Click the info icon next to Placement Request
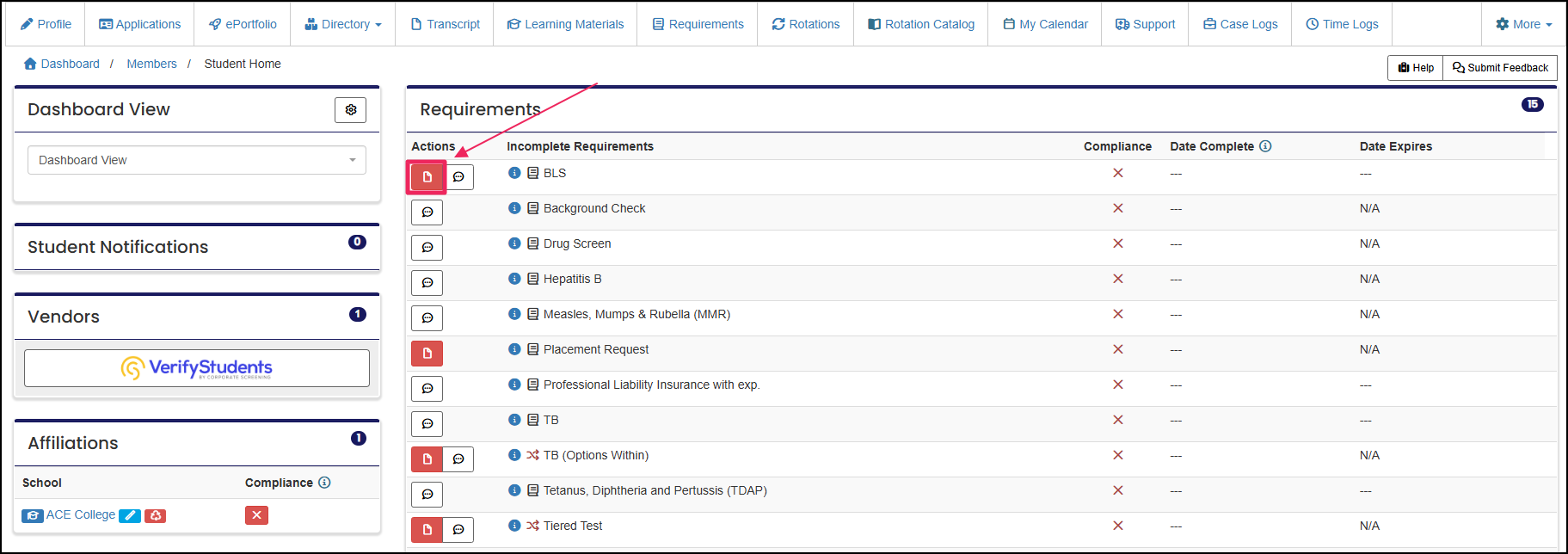 (514, 349)
